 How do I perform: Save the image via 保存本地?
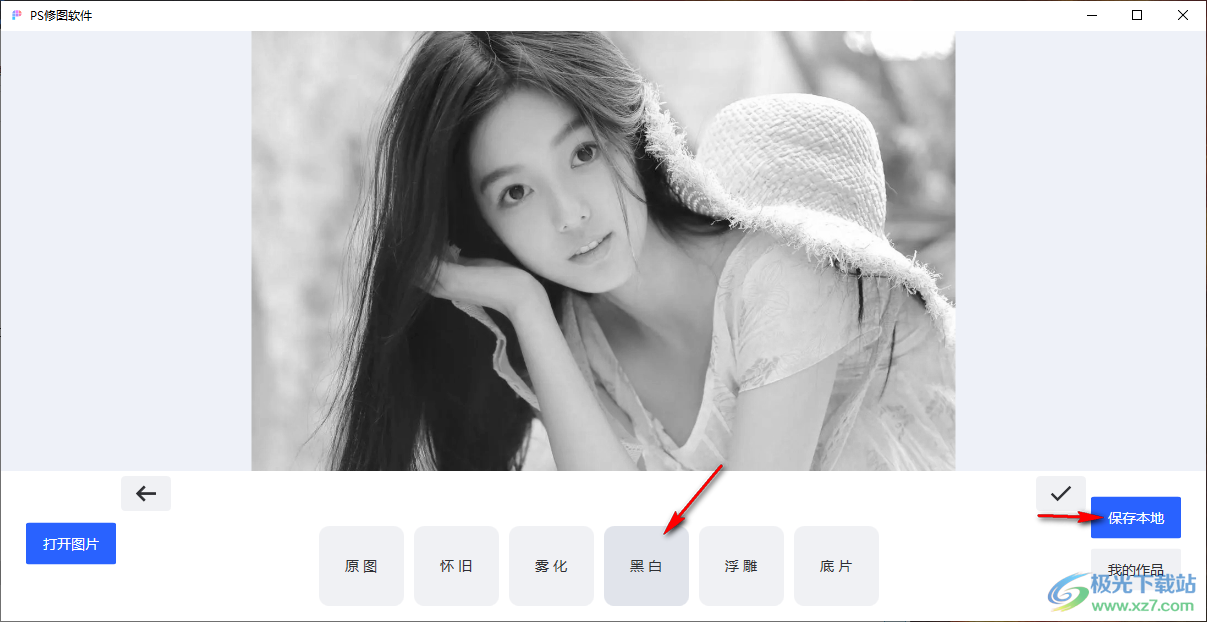pos(1136,518)
